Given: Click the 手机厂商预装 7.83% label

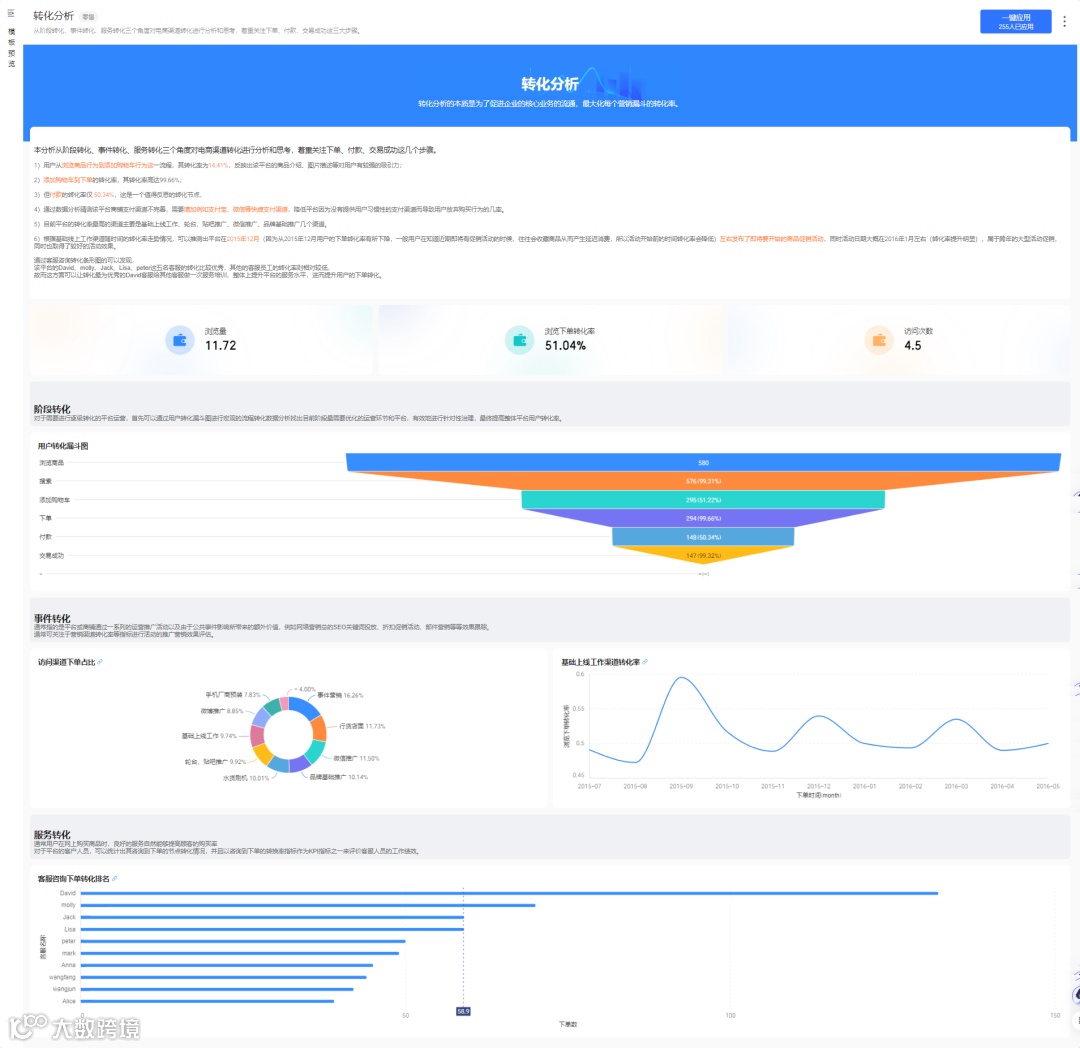Looking at the screenshot, I should pos(233,695).
